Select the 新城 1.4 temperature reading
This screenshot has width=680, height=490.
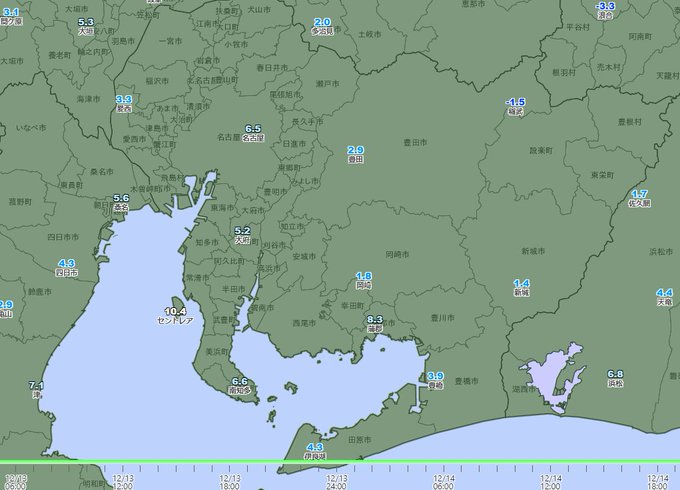[521, 284]
